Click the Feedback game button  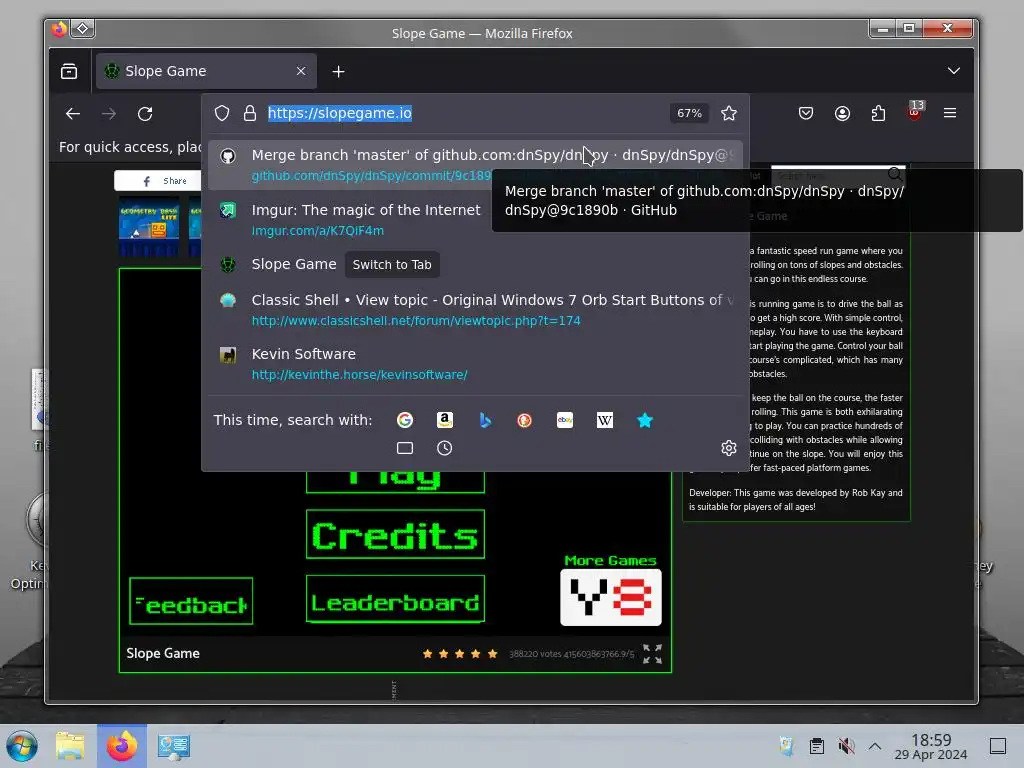point(191,601)
